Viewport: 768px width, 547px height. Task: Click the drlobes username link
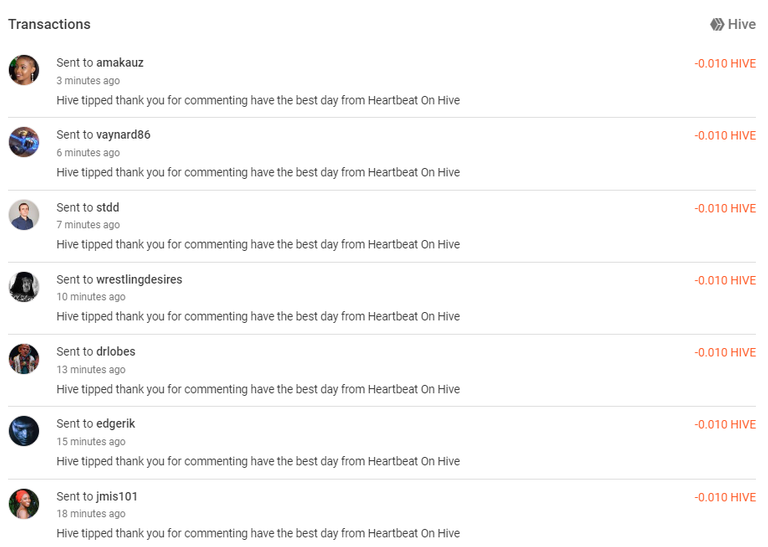116,352
